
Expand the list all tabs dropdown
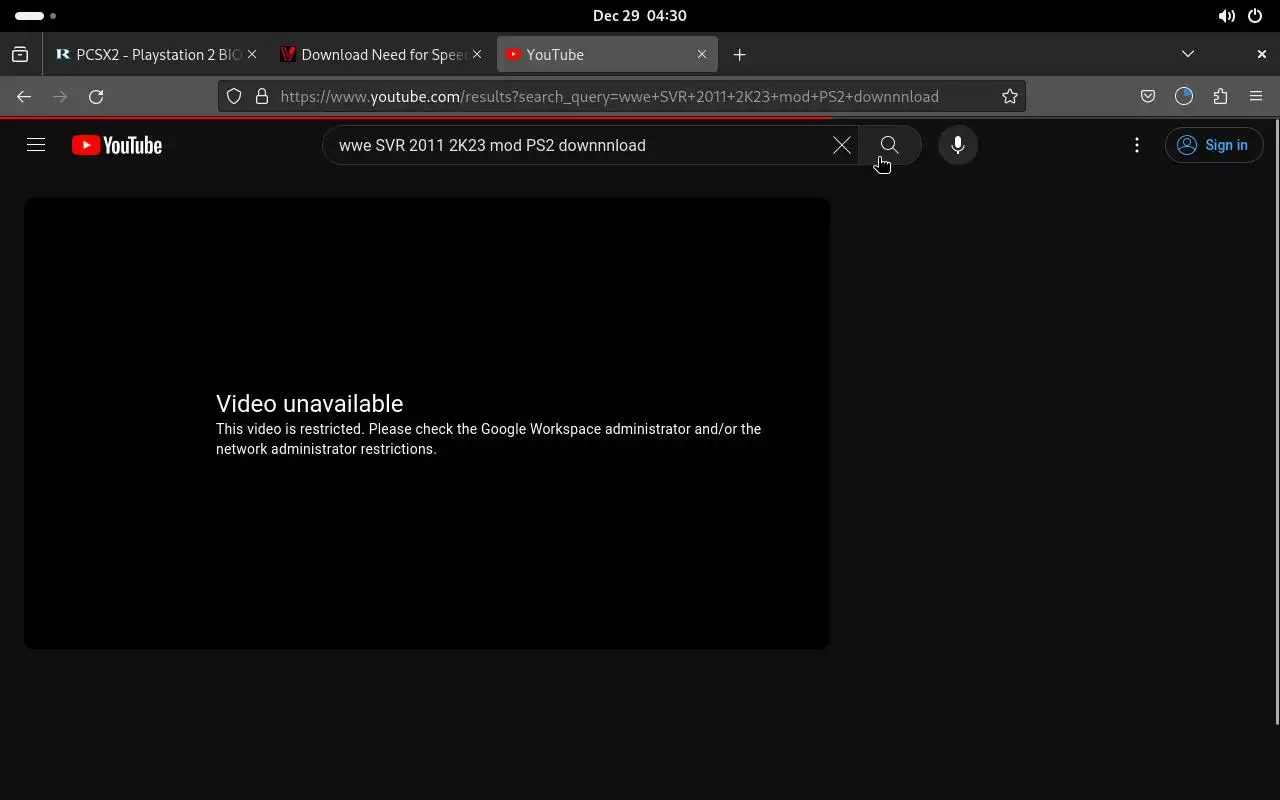tap(1188, 54)
